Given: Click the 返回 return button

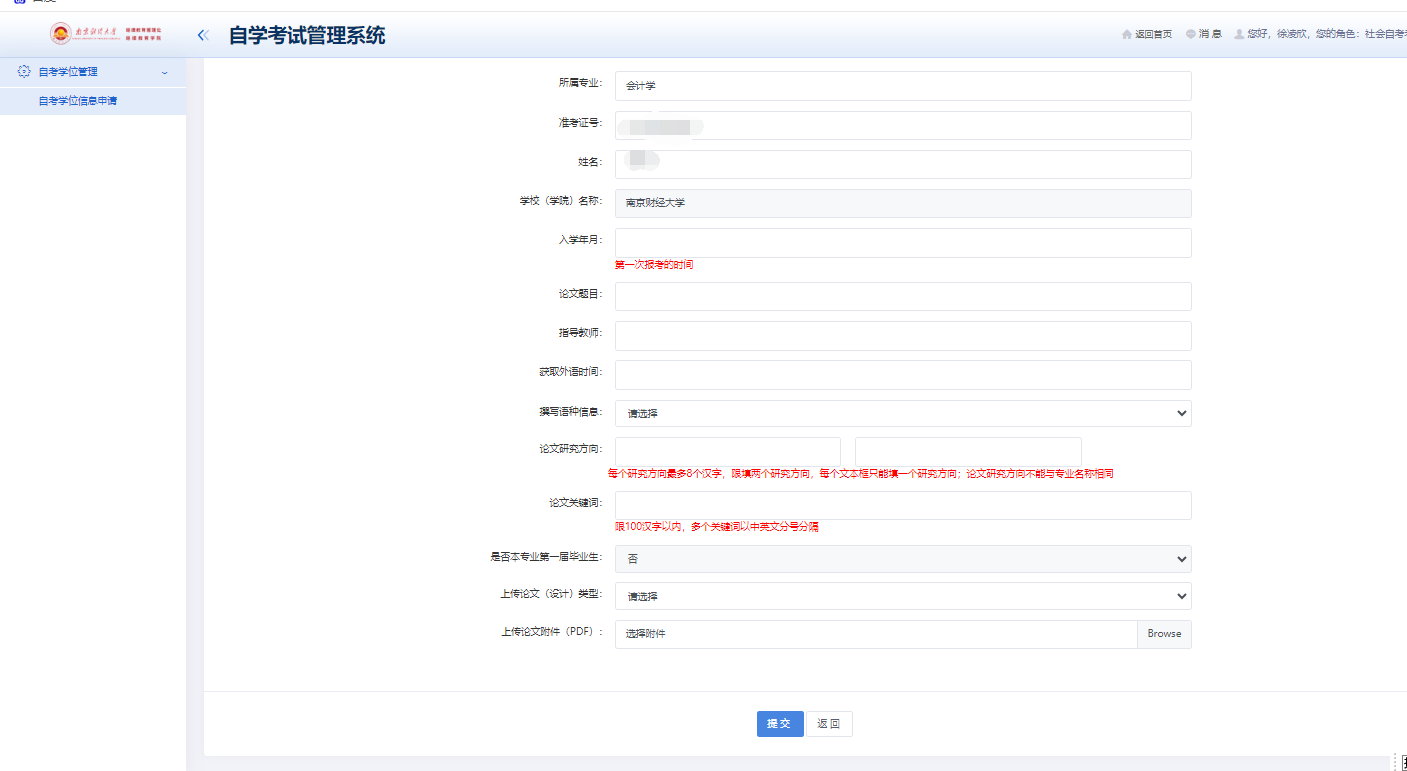Looking at the screenshot, I should click(x=829, y=723).
